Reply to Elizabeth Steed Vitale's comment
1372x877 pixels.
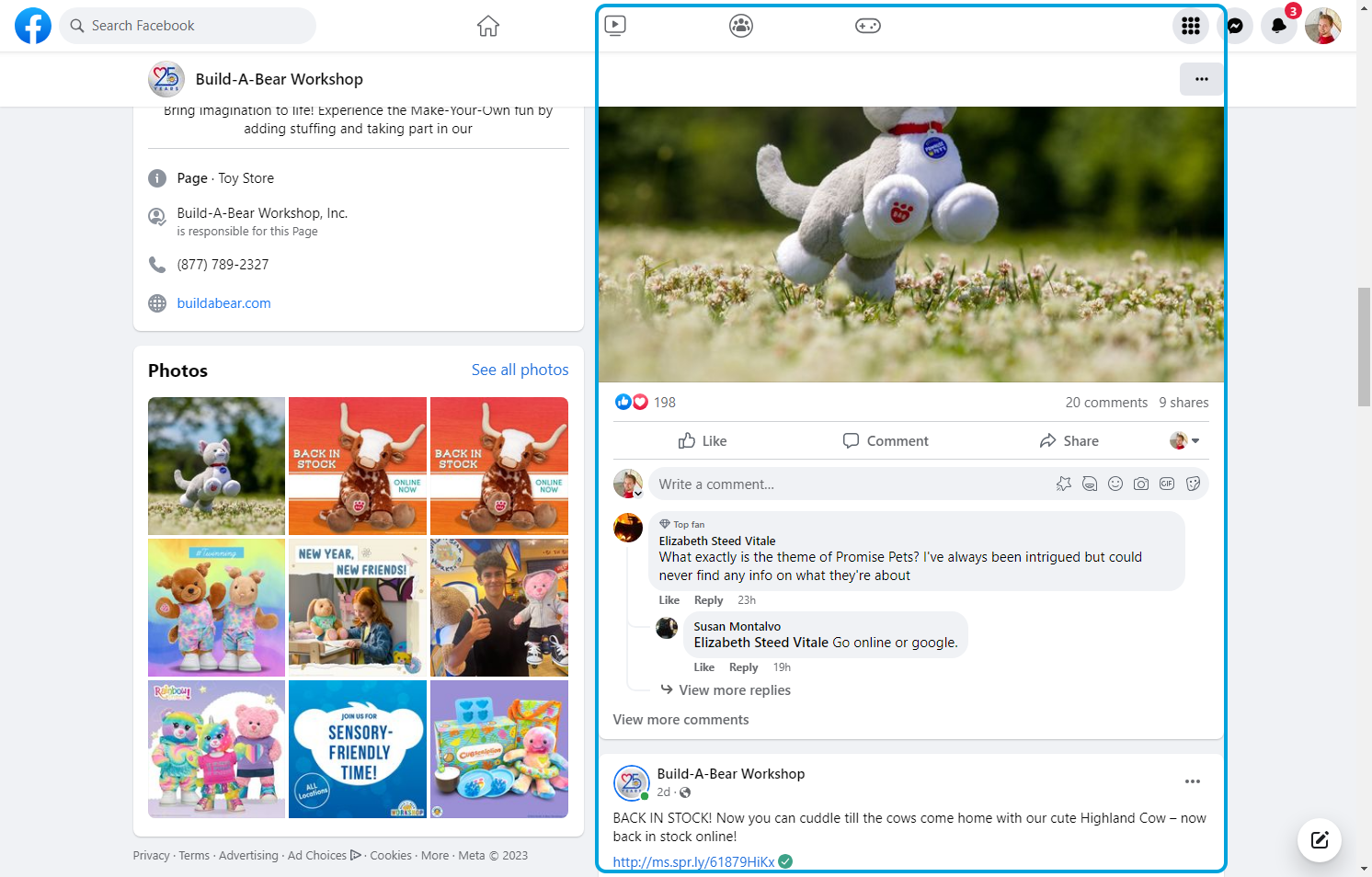point(708,600)
